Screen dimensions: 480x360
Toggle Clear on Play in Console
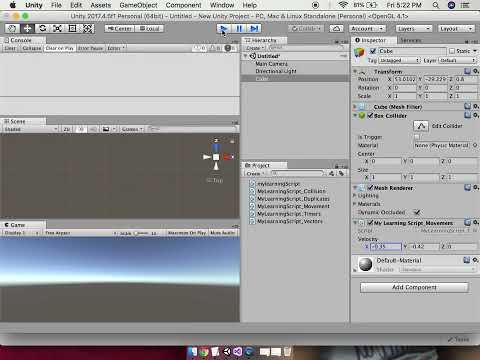60,48
